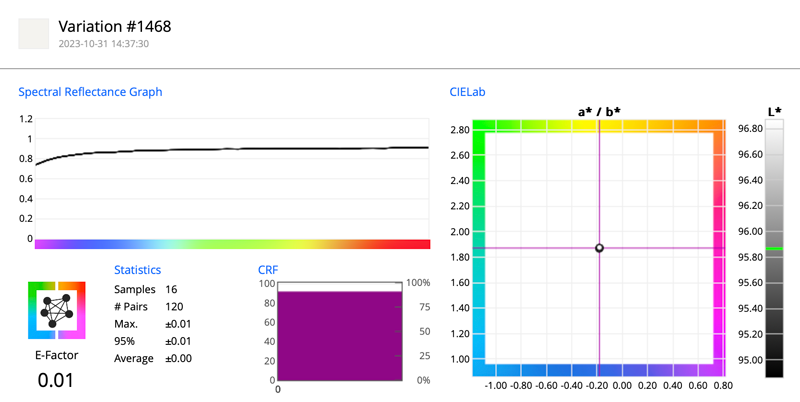The width and height of the screenshot is (800, 402).
Task: Click the green marker on the L* bar
Action: [774, 248]
